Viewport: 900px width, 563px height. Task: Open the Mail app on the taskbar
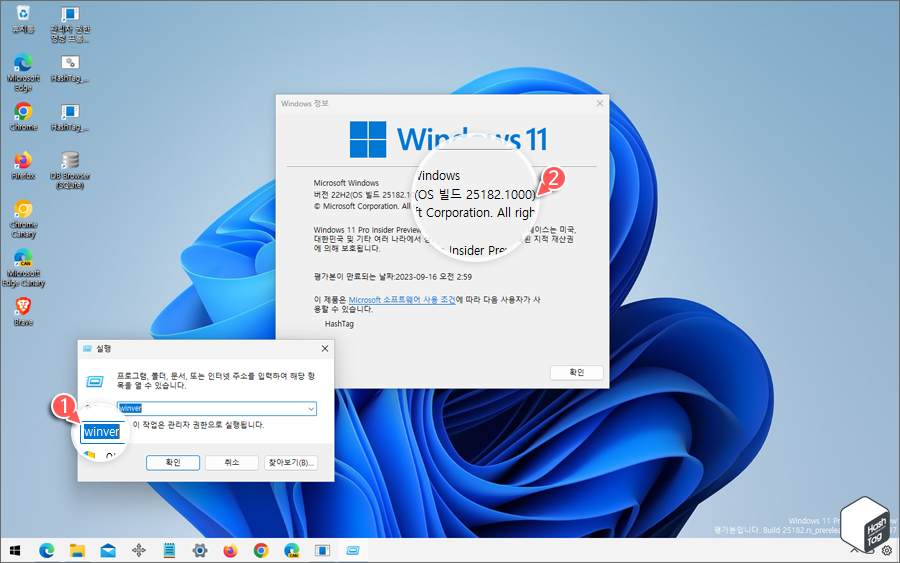[x=108, y=551]
